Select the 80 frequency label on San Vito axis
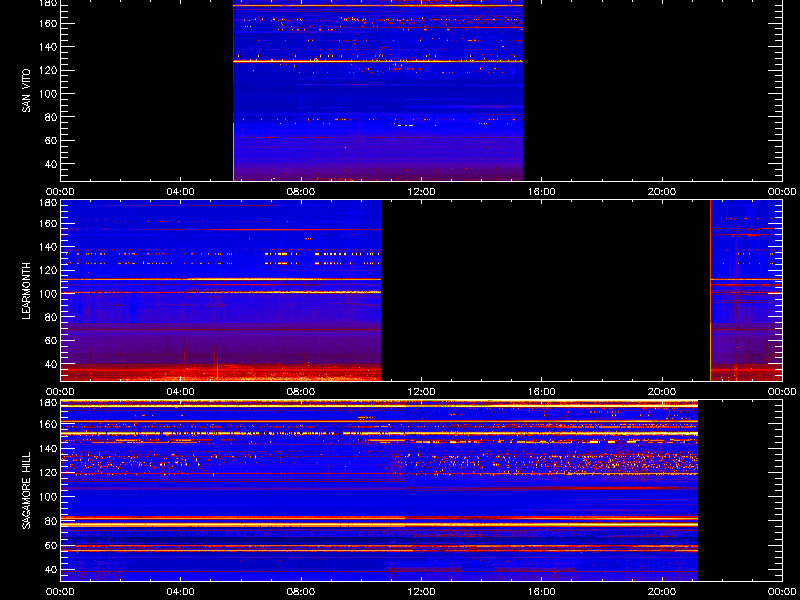The width and height of the screenshot is (800, 600). point(52,117)
